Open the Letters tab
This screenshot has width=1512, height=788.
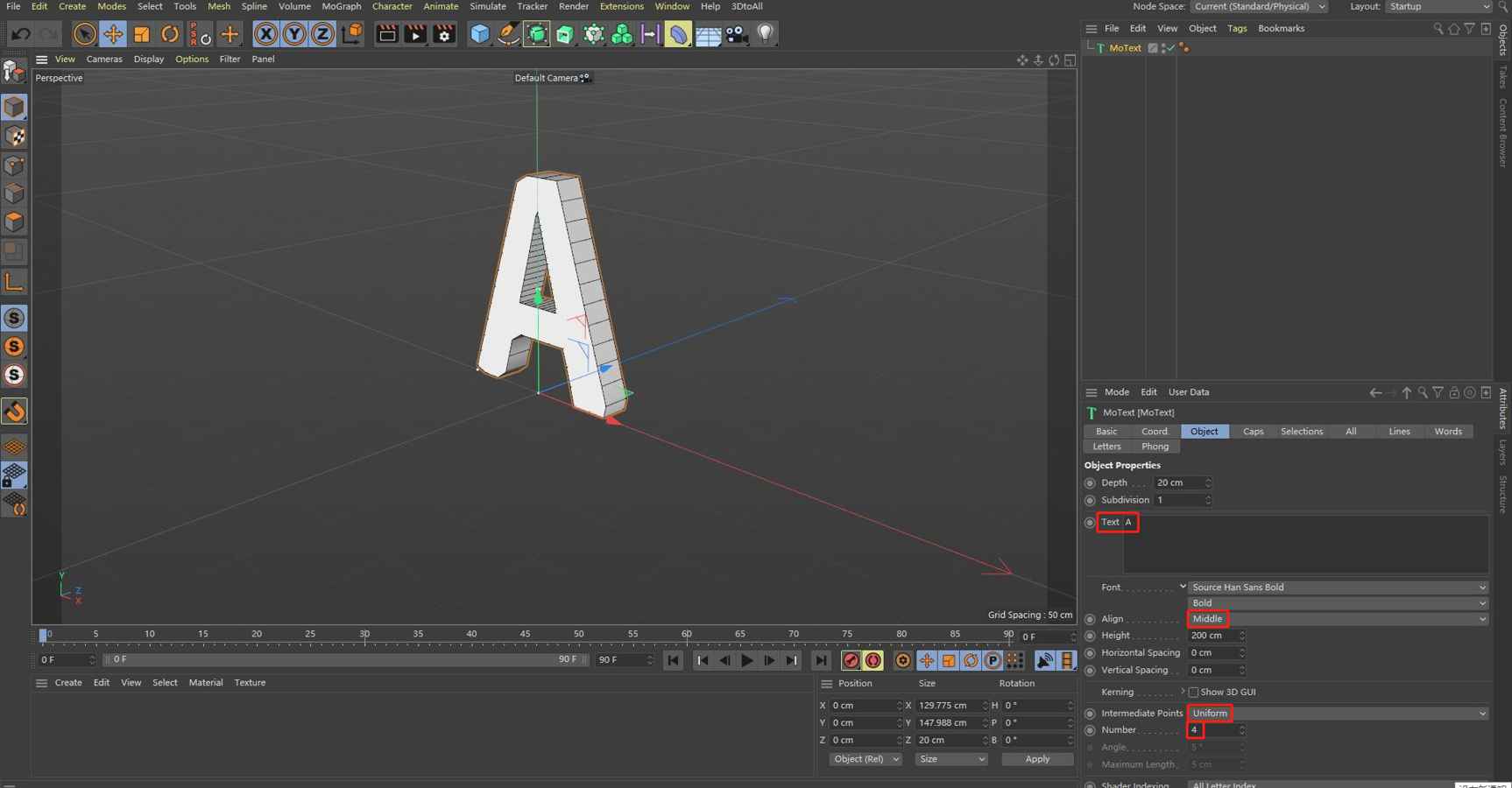[x=1106, y=447]
